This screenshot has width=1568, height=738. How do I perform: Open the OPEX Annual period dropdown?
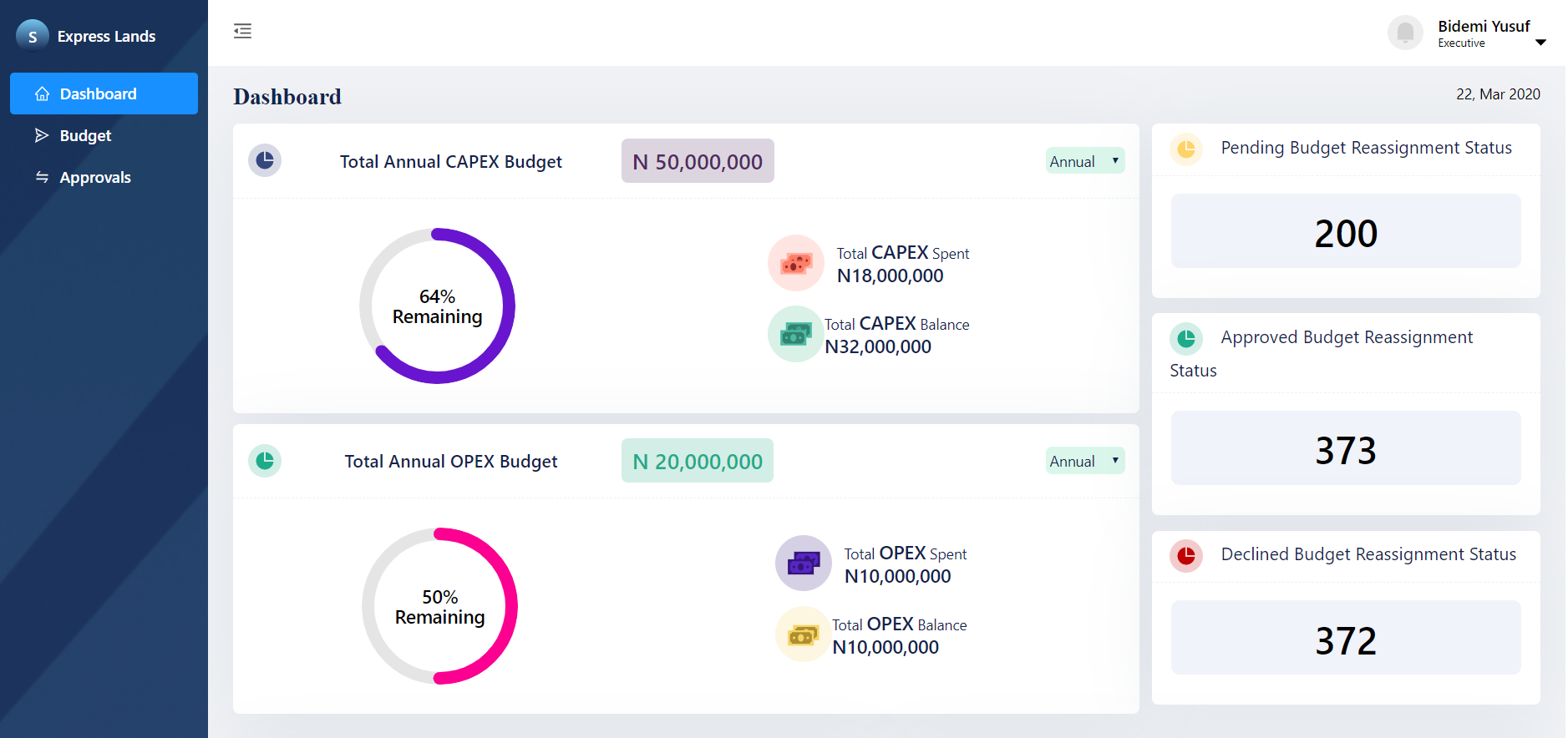click(x=1085, y=460)
